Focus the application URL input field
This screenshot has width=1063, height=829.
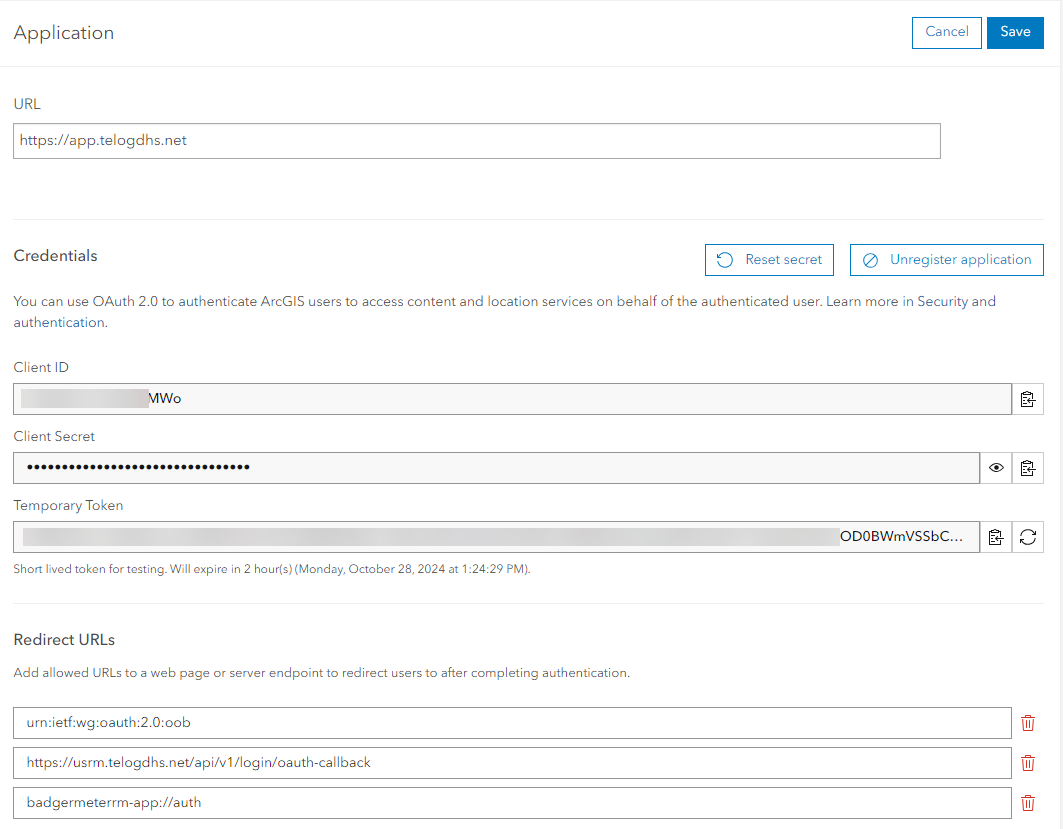(476, 141)
